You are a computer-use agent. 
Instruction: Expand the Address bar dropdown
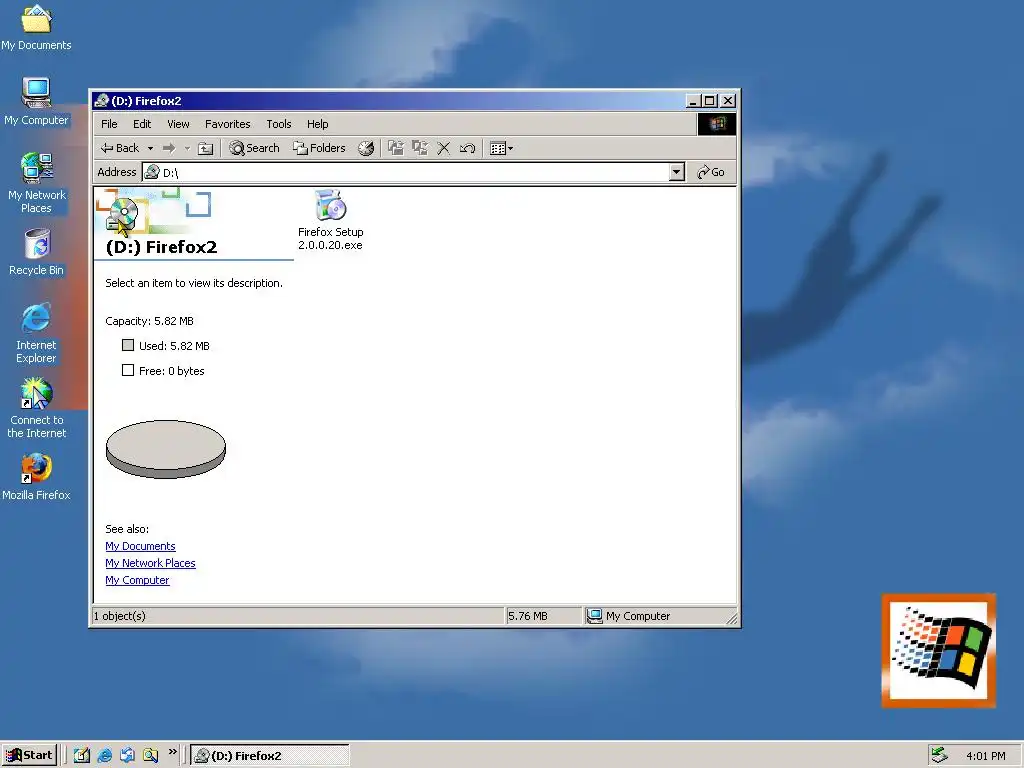coord(677,172)
